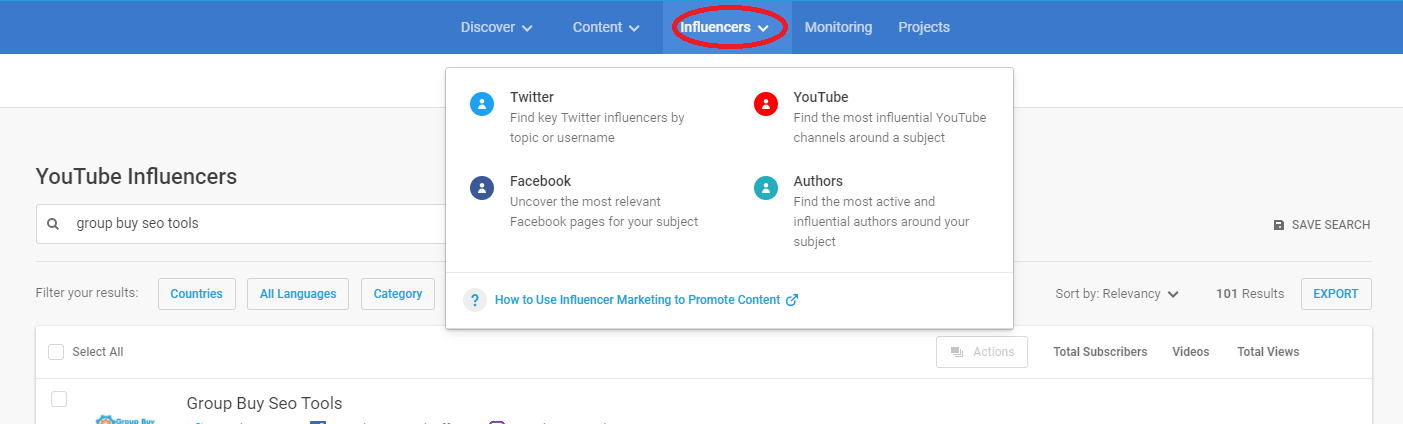Click the Total Views column header

click(1268, 352)
